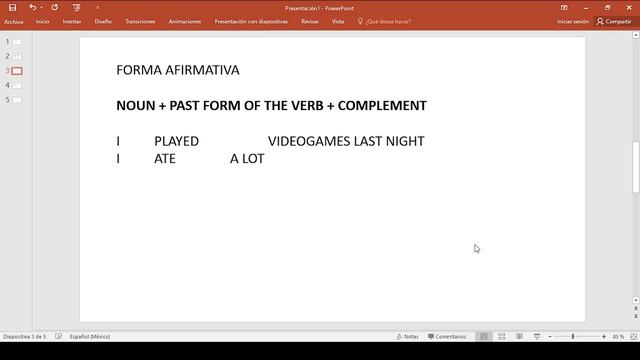Start presentation from beginning icon
640x360 pixels.
point(76,7)
